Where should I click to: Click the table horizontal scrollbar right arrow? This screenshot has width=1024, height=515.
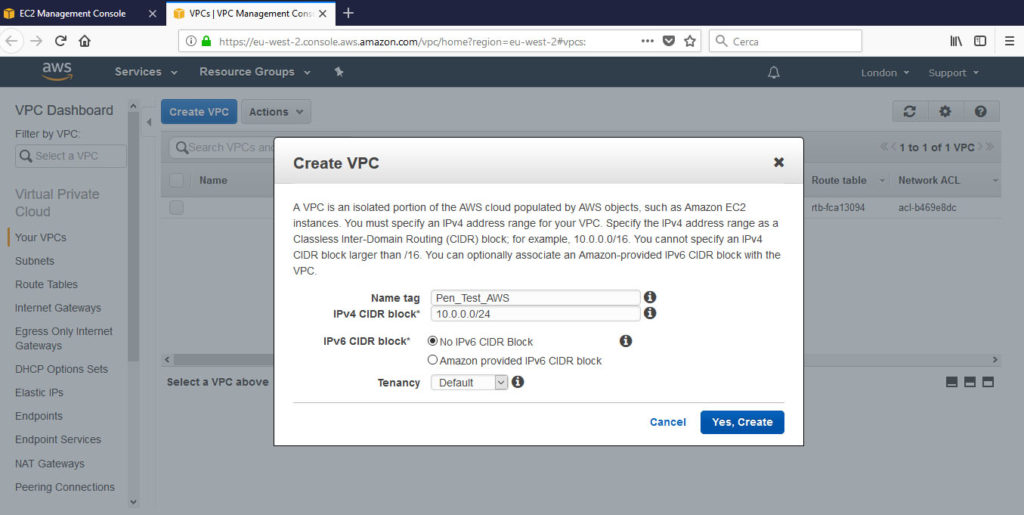point(995,360)
